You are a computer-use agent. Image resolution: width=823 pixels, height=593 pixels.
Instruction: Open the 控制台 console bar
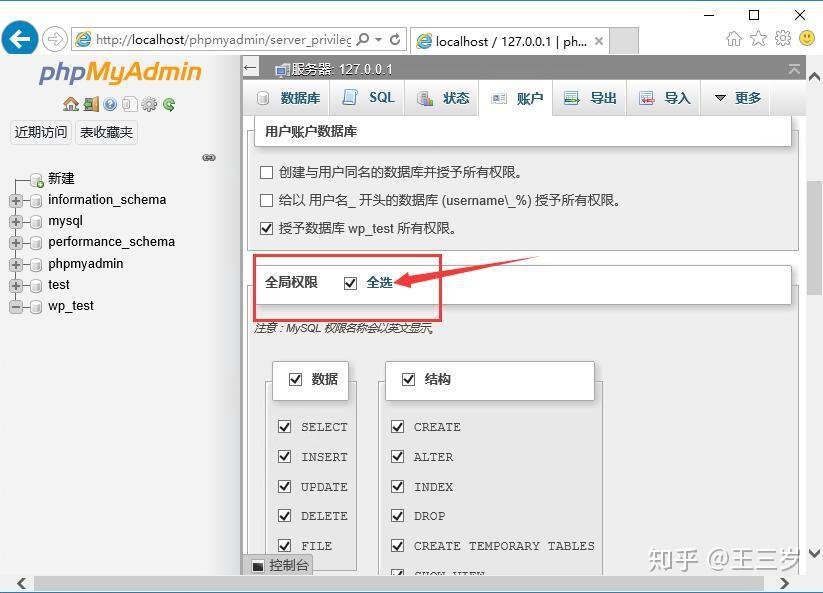click(x=279, y=565)
